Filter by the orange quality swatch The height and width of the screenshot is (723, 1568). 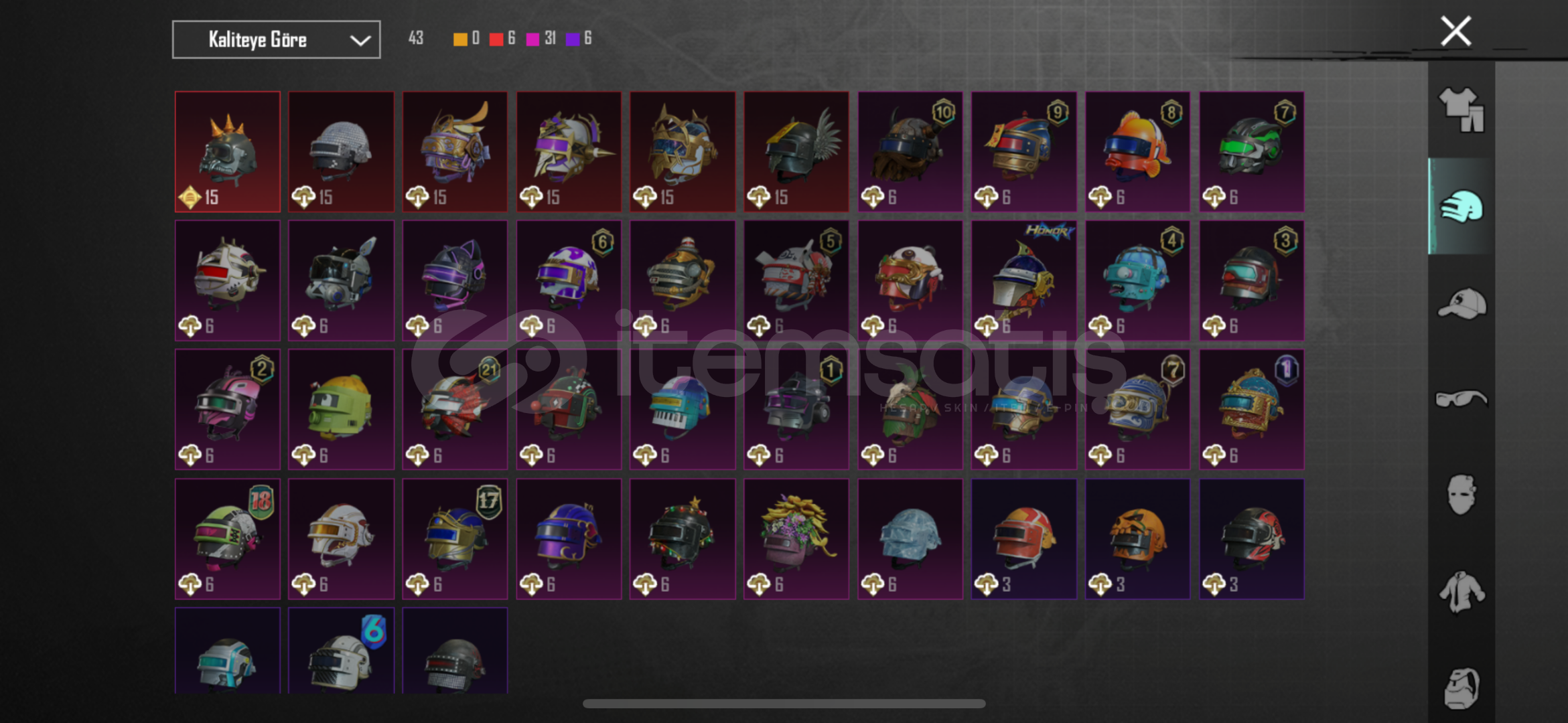(x=460, y=39)
